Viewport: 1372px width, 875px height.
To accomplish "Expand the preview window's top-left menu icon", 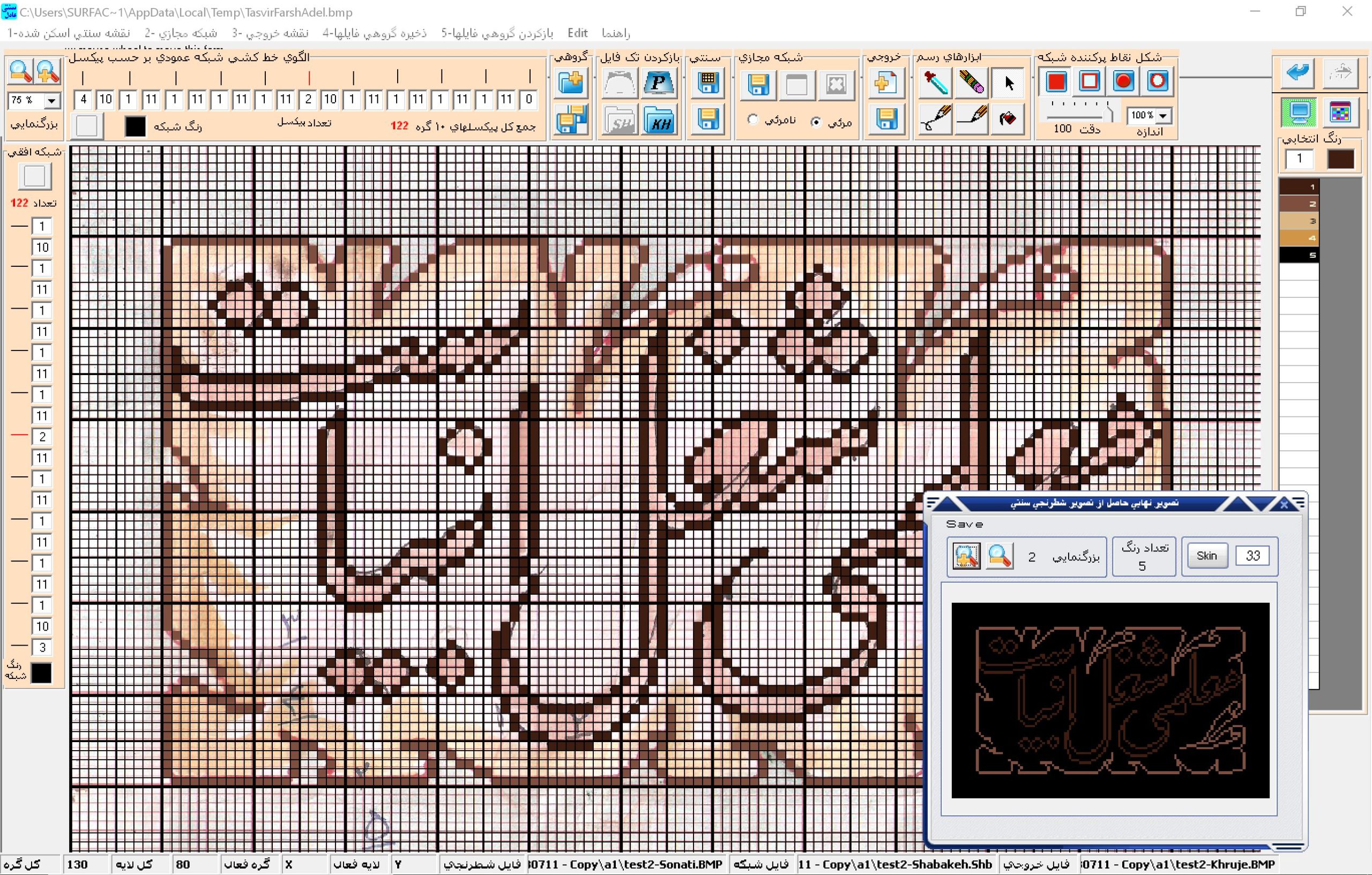I will click(x=933, y=503).
